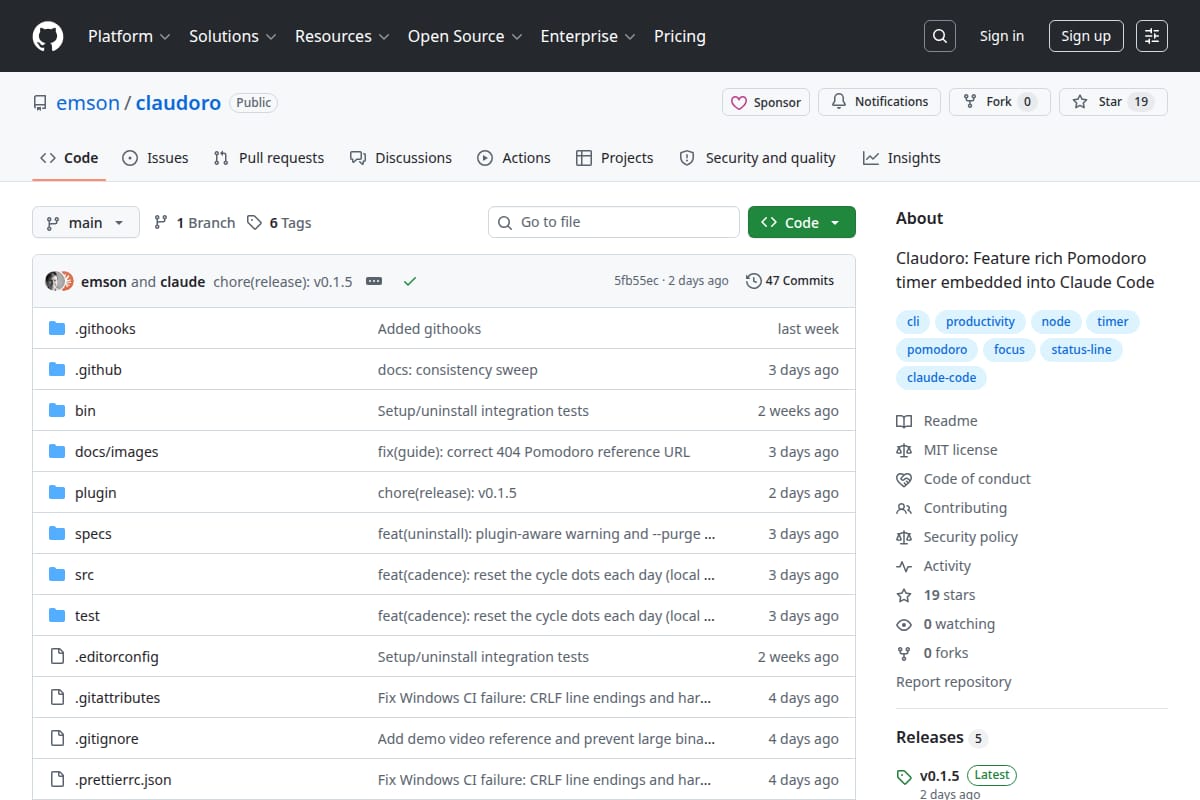Switch to the Insights tab
Image resolution: width=1200 pixels, height=800 pixels.
point(902,158)
